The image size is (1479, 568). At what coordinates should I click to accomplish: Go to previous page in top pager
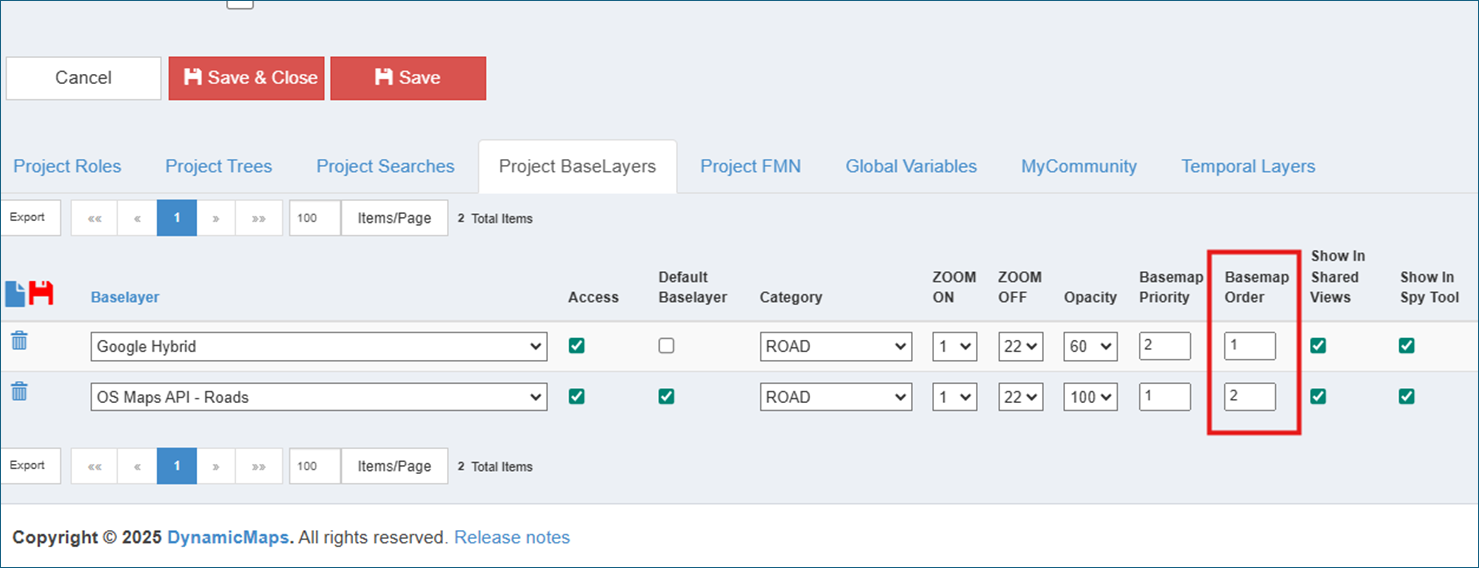[137, 218]
